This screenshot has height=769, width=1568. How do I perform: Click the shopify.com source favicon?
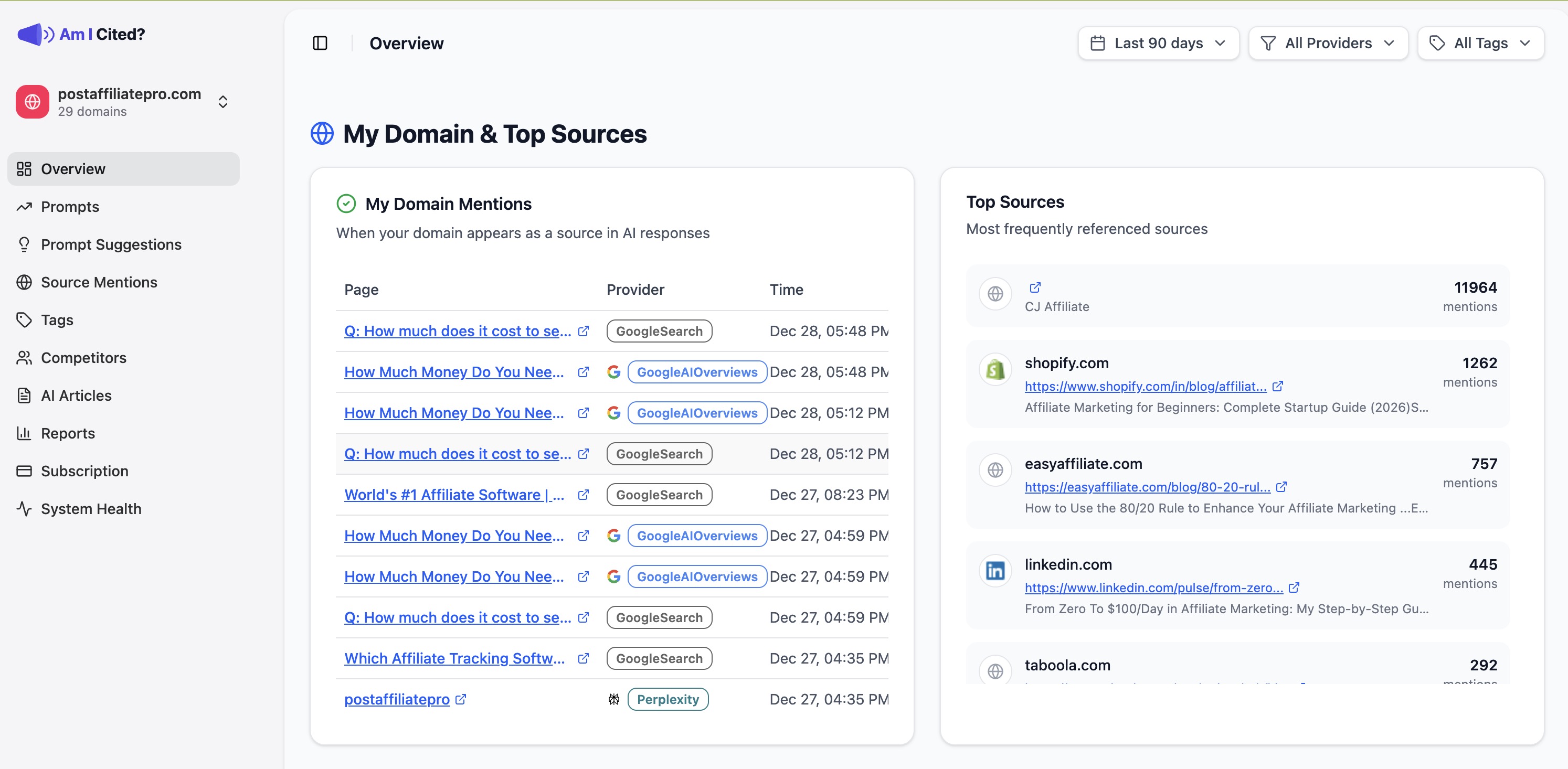pyautogui.click(x=995, y=369)
